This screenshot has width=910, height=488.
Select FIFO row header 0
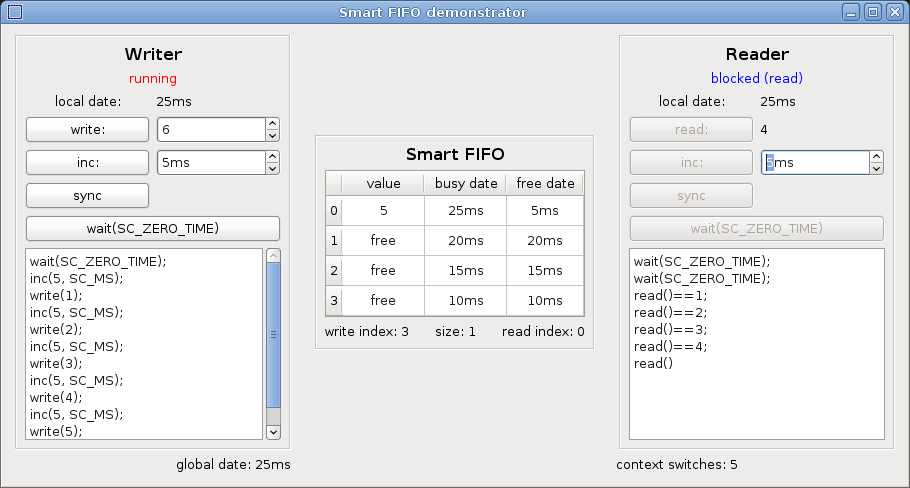pos(334,211)
